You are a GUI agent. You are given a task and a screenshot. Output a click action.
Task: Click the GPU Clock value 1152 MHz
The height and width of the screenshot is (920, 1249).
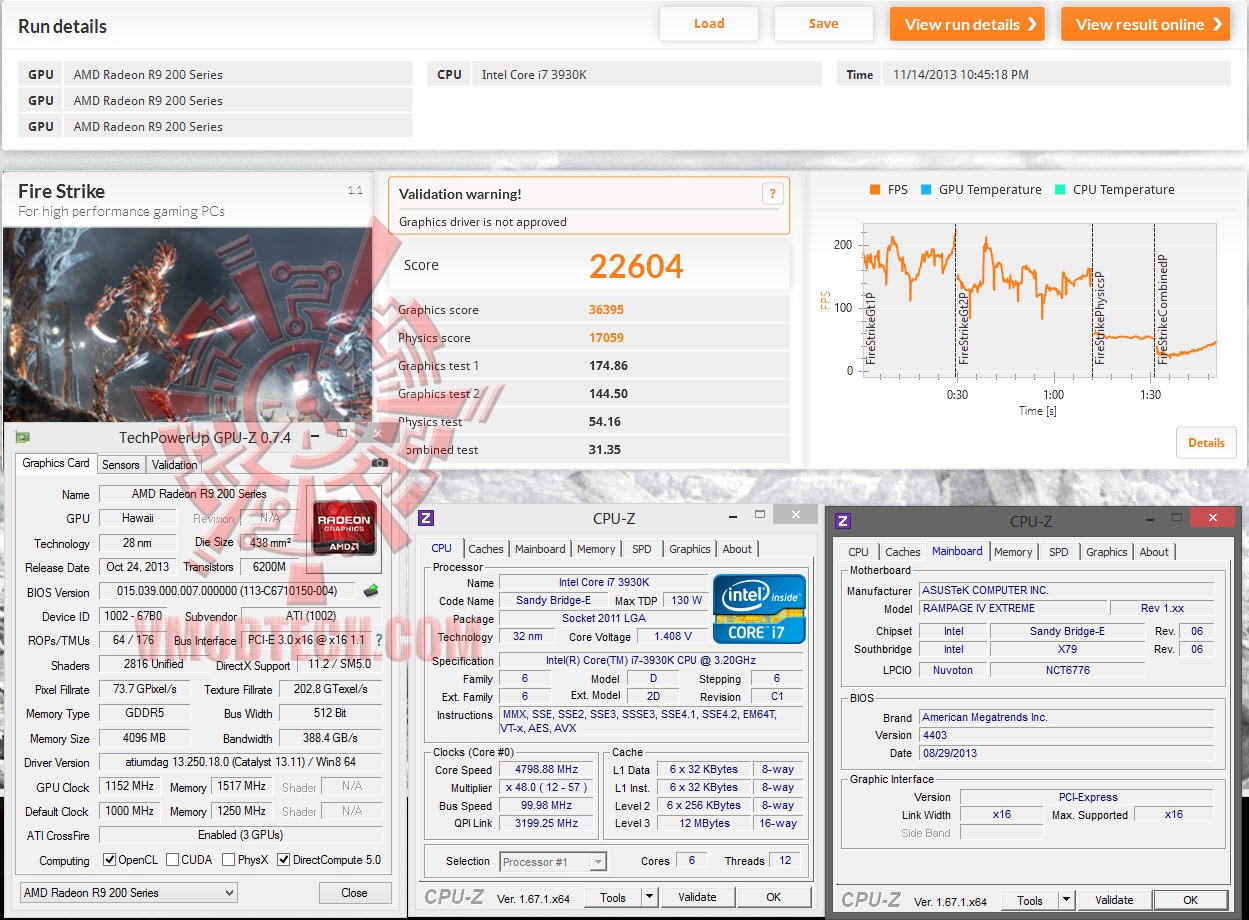click(131, 787)
